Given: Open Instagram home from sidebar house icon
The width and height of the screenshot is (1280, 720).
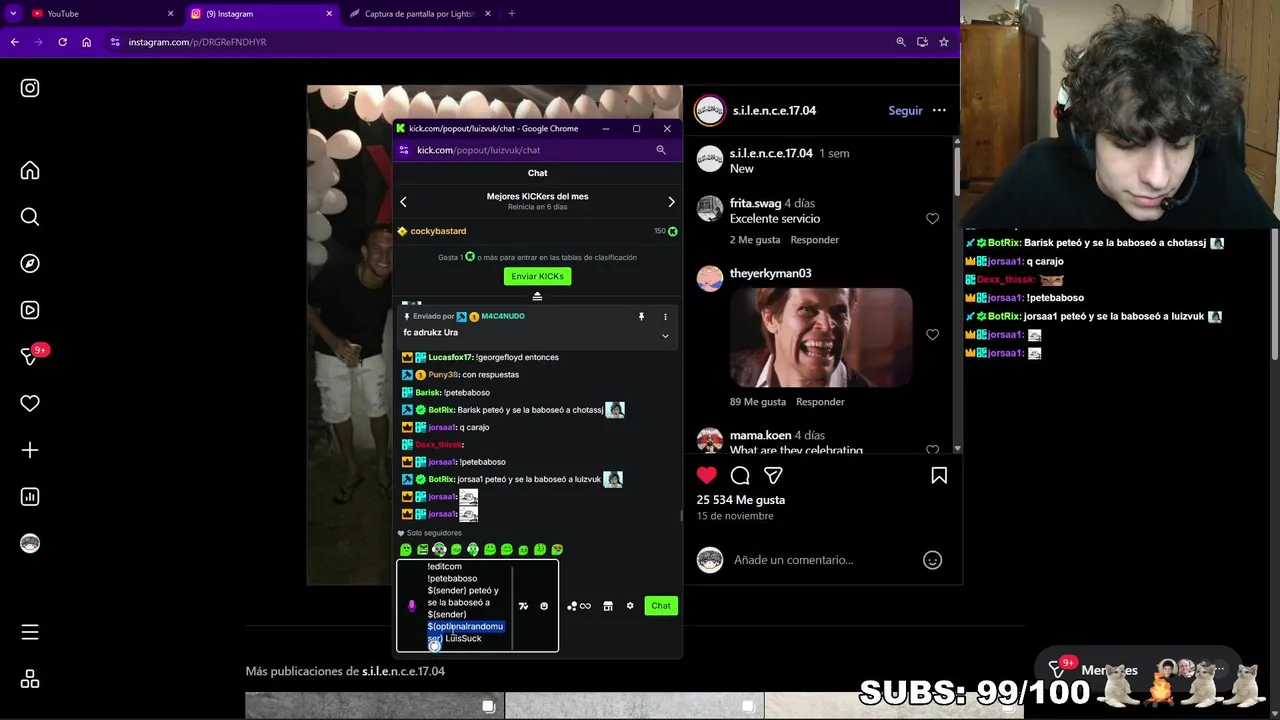Looking at the screenshot, I should [30, 170].
